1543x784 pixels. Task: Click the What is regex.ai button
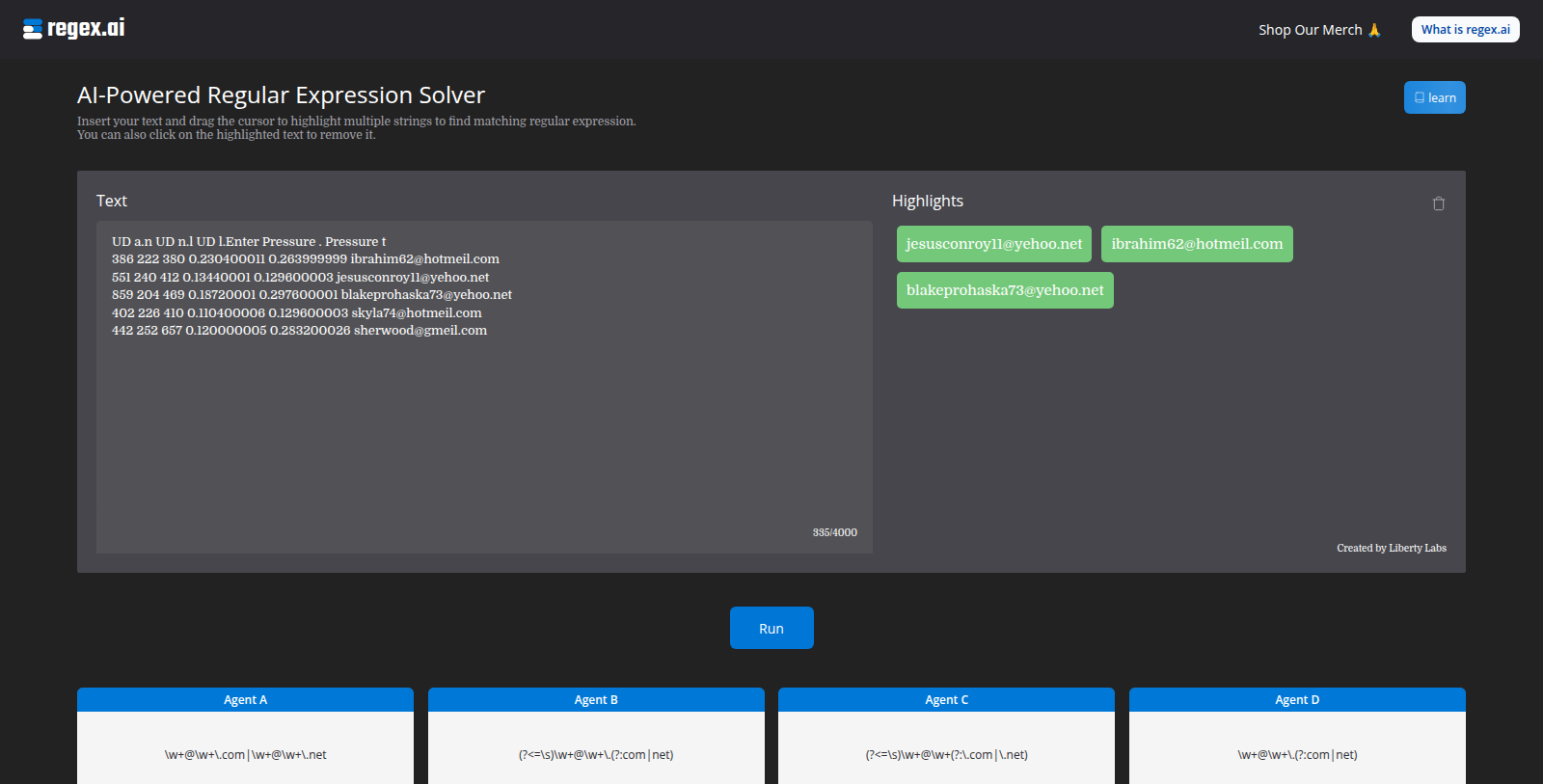pos(1465,30)
